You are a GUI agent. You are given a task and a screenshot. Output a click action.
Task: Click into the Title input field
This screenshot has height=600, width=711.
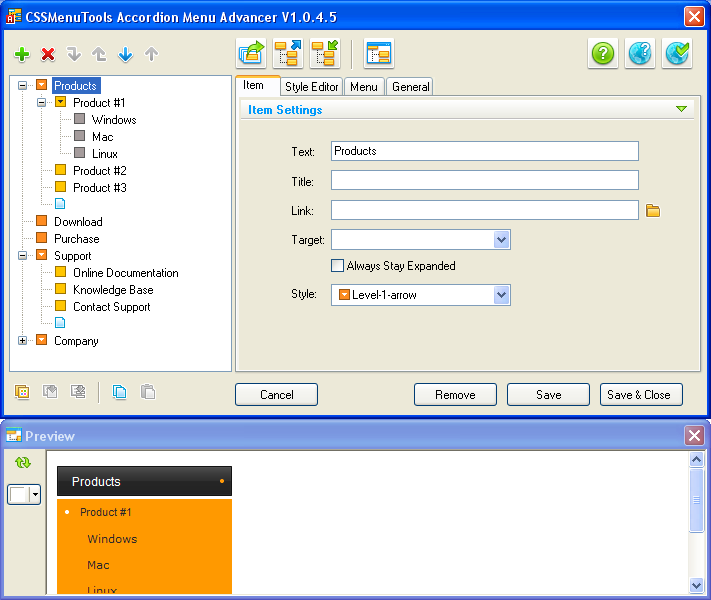pos(484,181)
